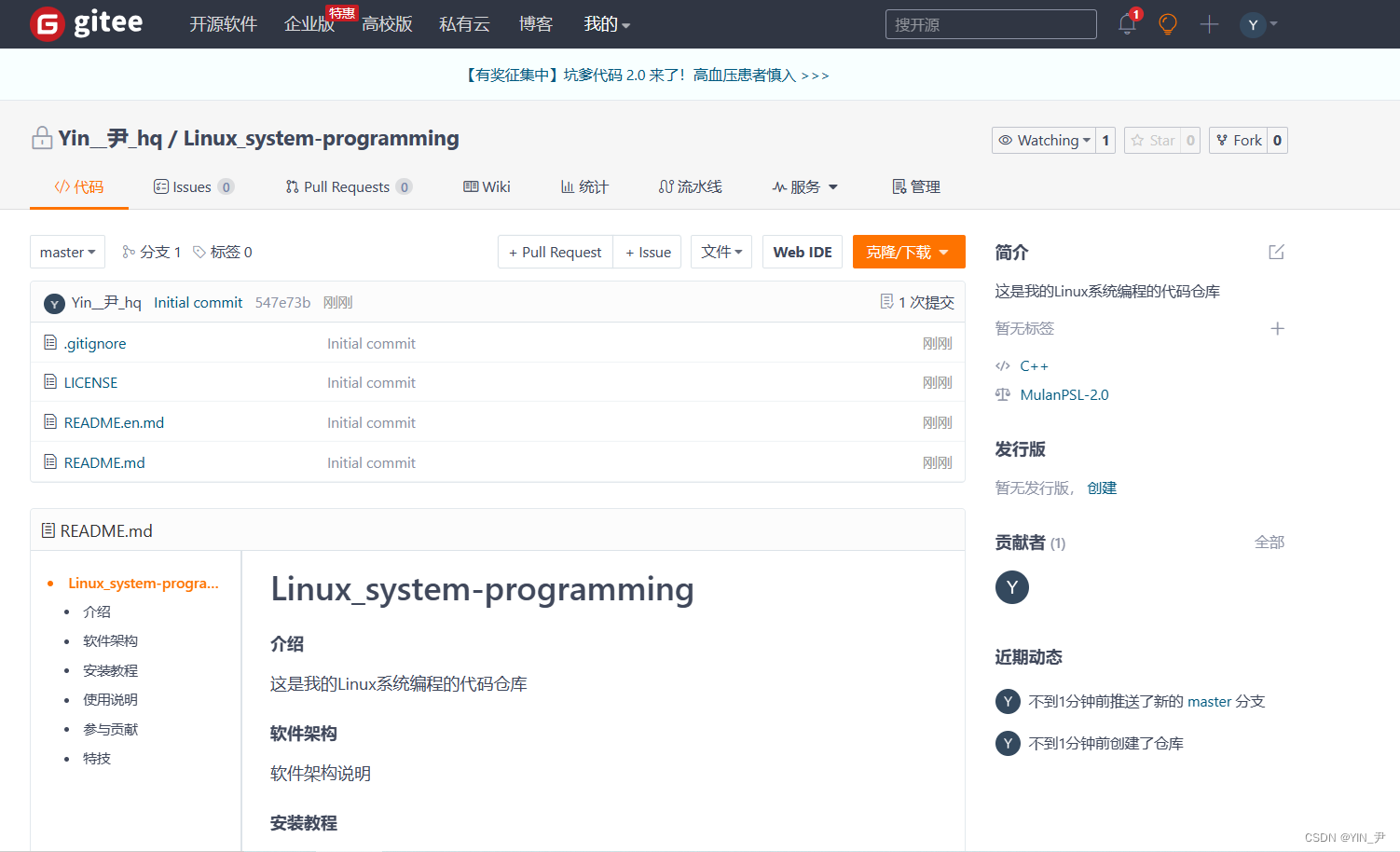View 分支 1 branches list
This screenshot has height=852, width=1400.
pos(152,252)
